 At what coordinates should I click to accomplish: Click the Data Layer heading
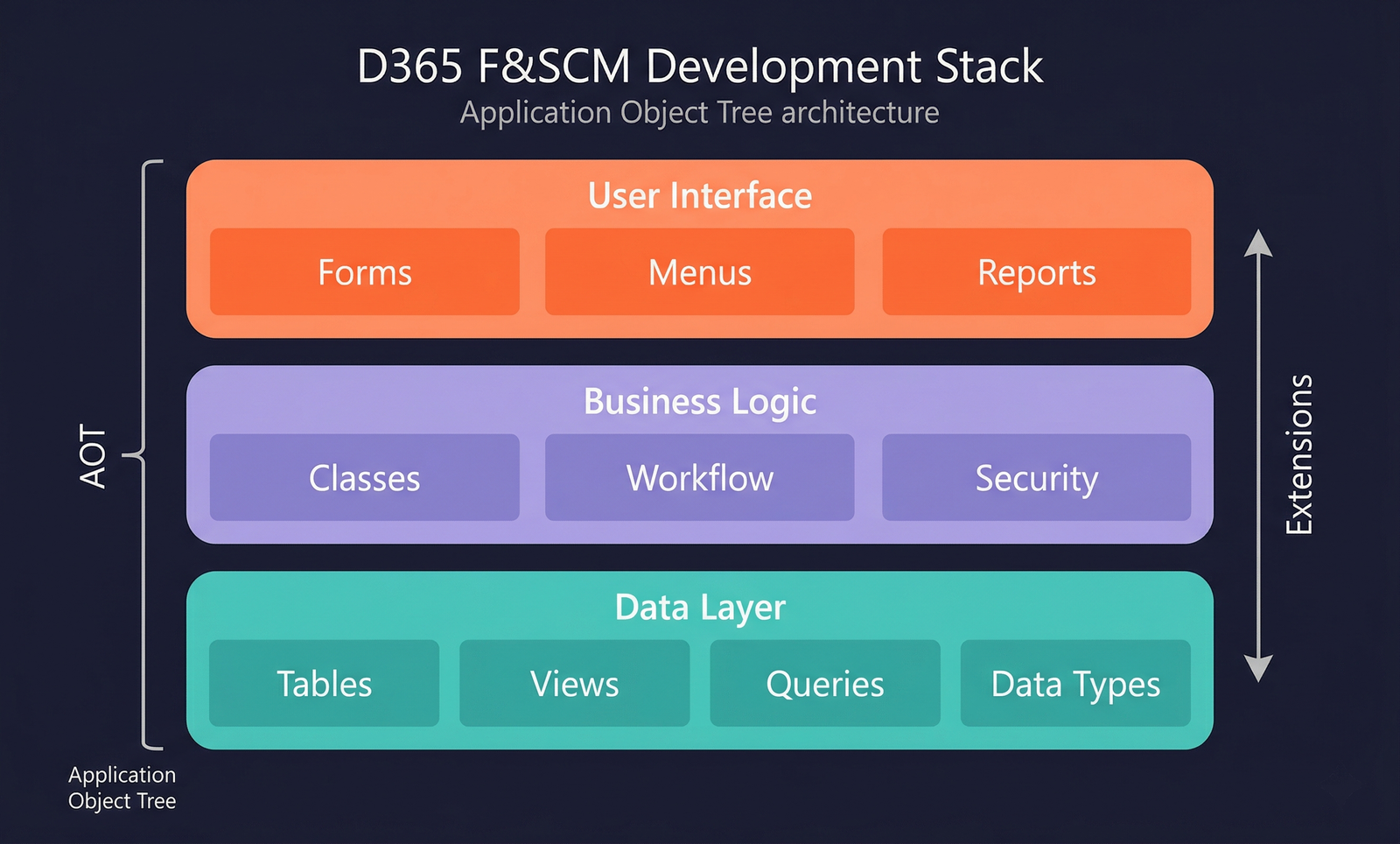pos(700,608)
